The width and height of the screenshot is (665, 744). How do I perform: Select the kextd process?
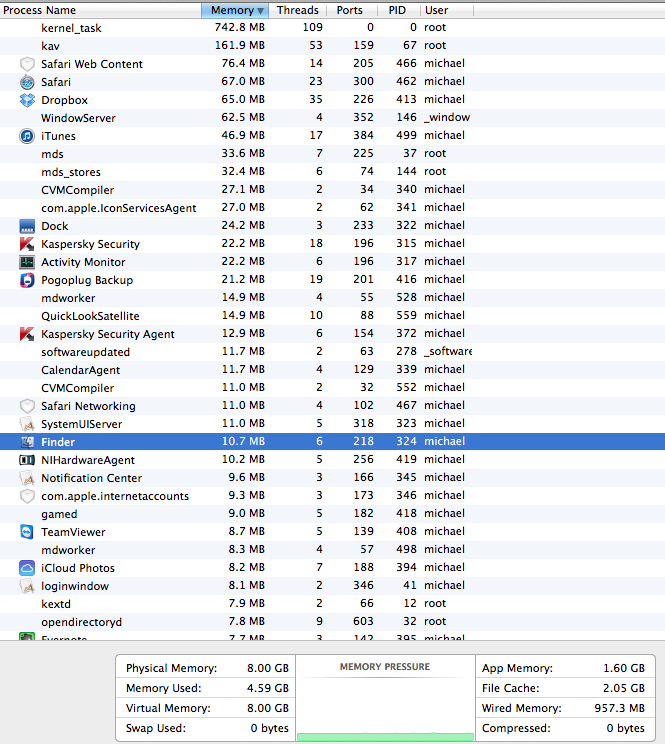(x=332, y=604)
